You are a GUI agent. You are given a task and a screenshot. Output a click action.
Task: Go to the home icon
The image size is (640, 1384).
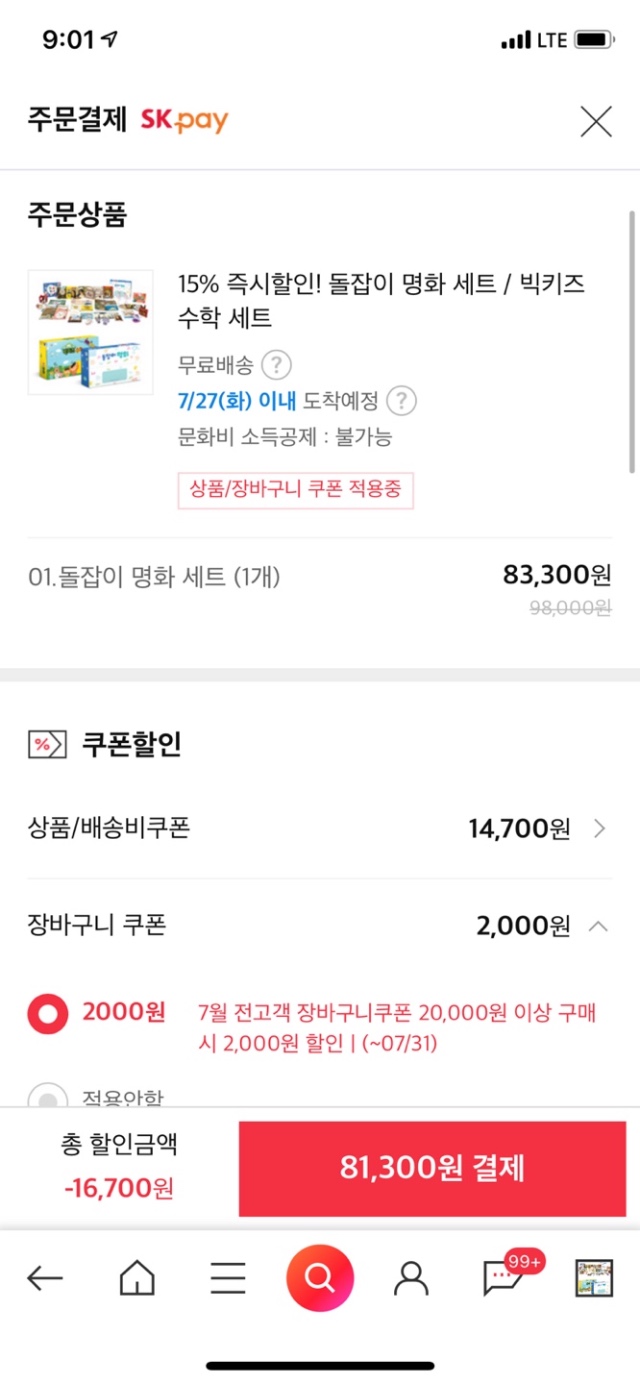(x=137, y=1277)
